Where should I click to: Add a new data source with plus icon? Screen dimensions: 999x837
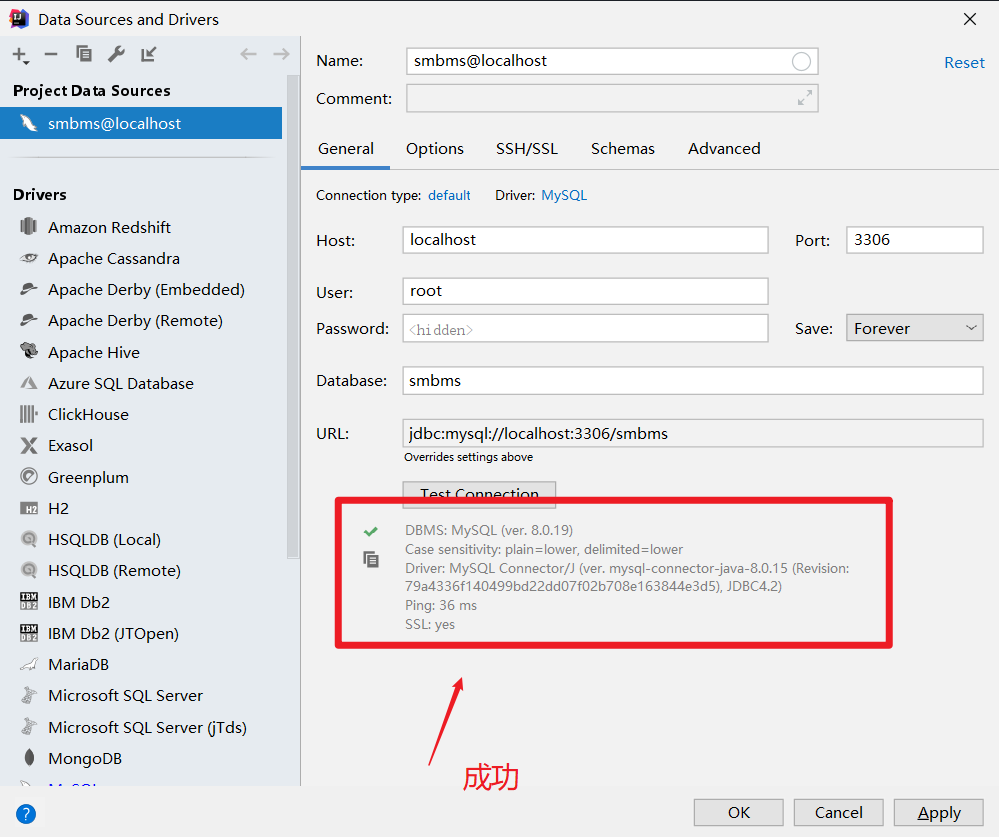[x=20, y=55]
